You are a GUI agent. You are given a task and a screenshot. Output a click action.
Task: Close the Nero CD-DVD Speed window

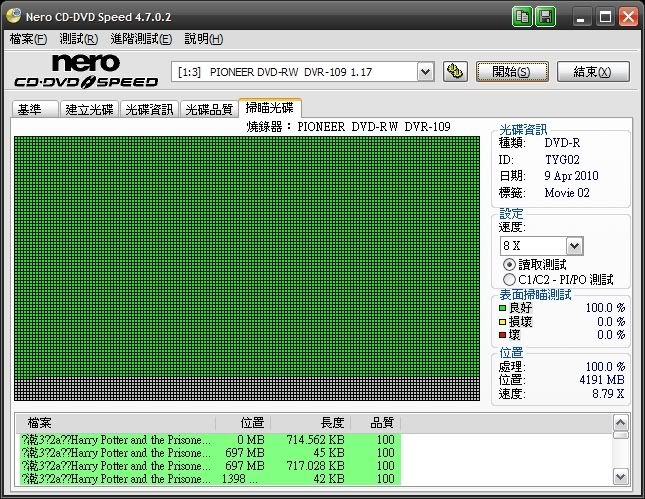[628, 17]
